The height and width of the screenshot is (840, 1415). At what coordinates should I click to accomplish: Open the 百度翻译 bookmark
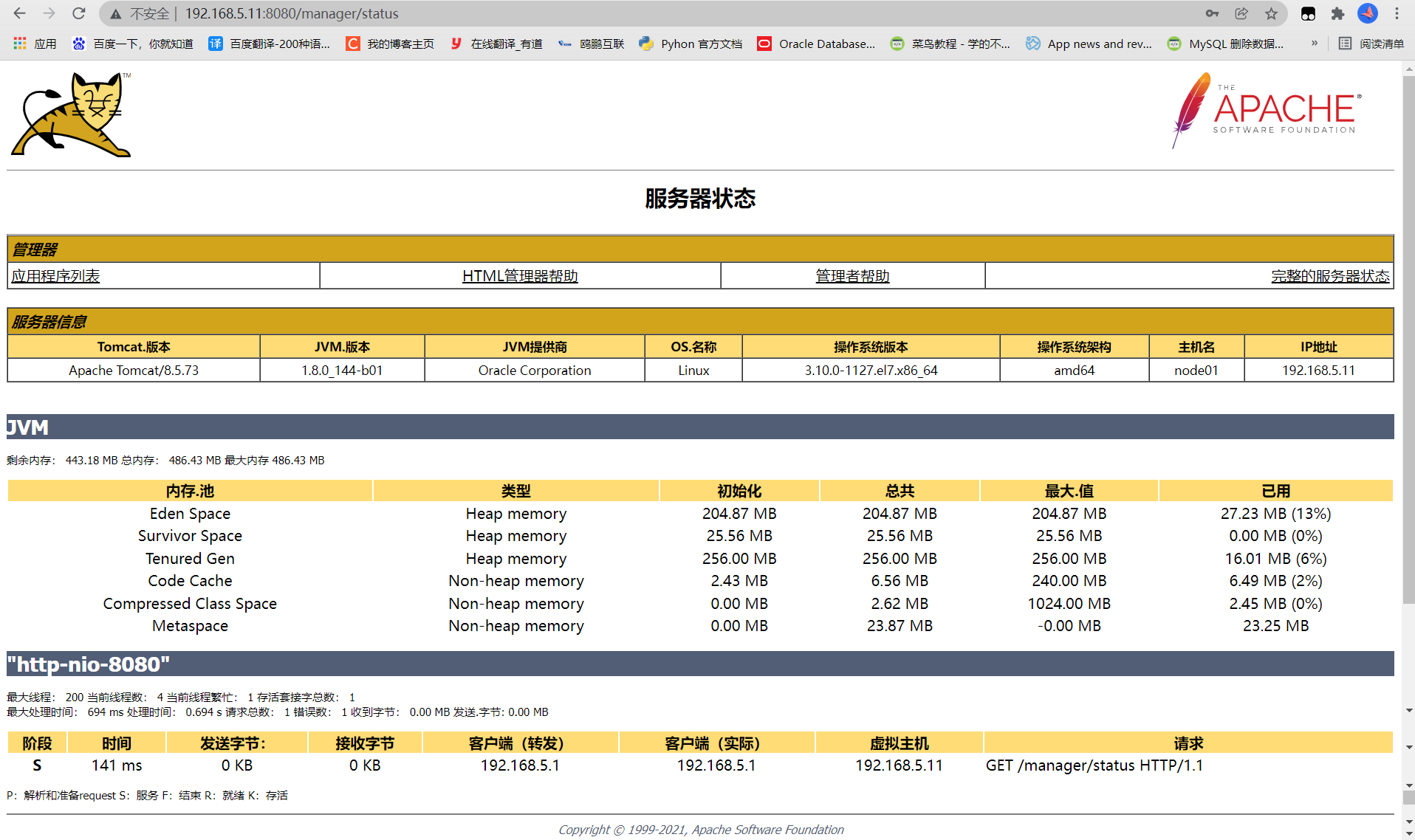point(269,44)
